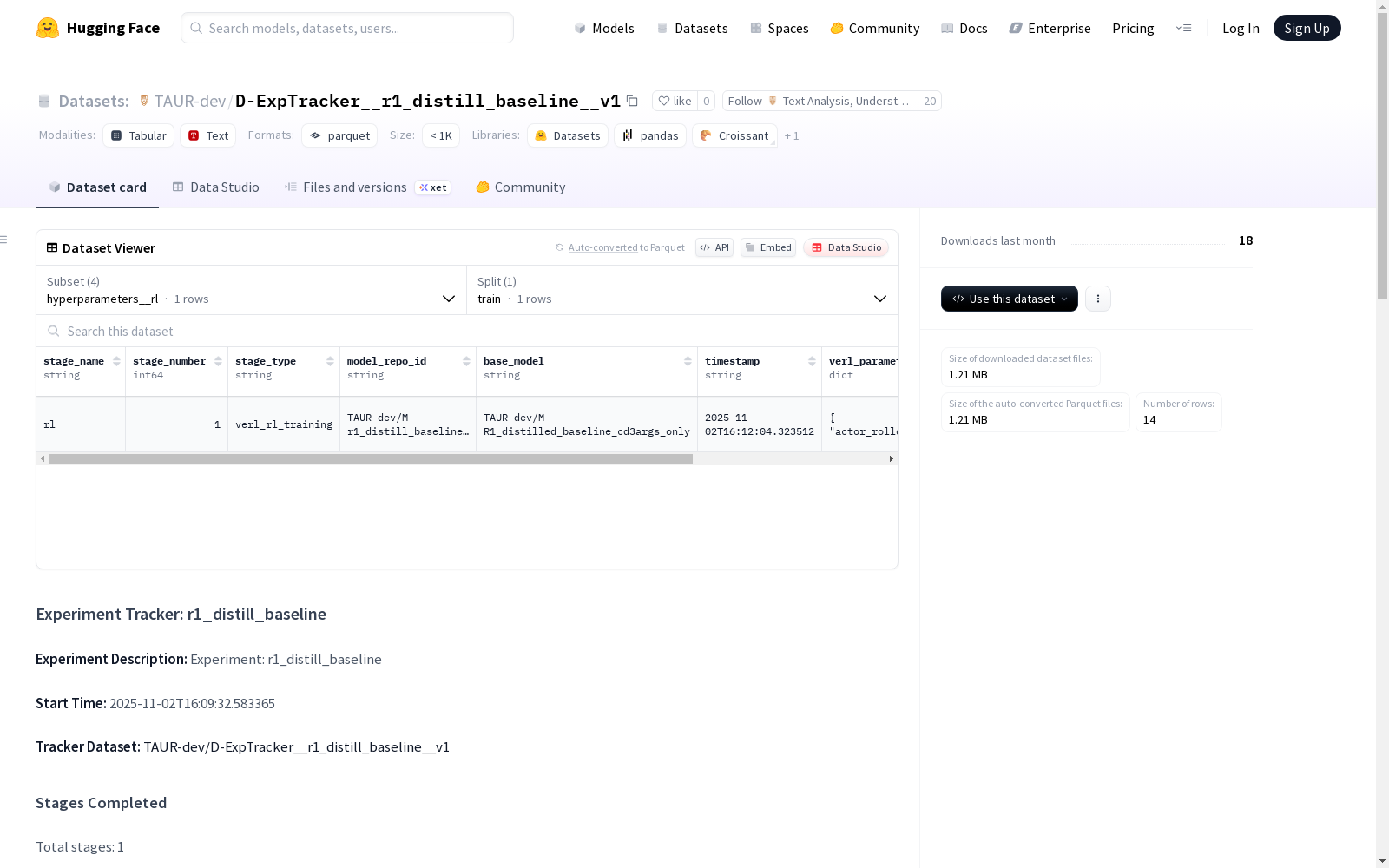Expand the Subset hyperparameters__rl dropdown
Image resolution: width=1389 pixels, height=868 pixels.
[252, 290]
